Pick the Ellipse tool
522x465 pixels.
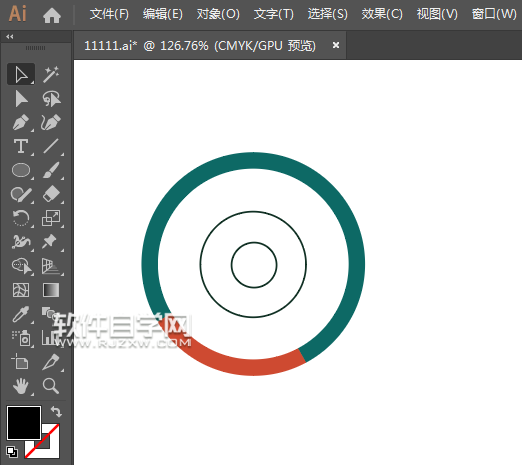coord(21,170)
